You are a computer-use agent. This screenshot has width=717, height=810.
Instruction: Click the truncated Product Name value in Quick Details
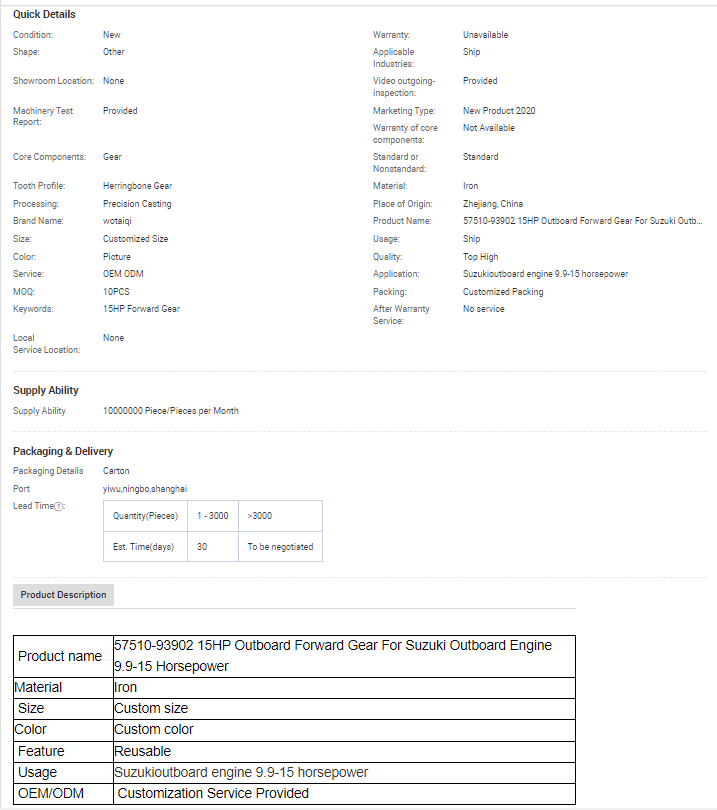pos(582,221)
